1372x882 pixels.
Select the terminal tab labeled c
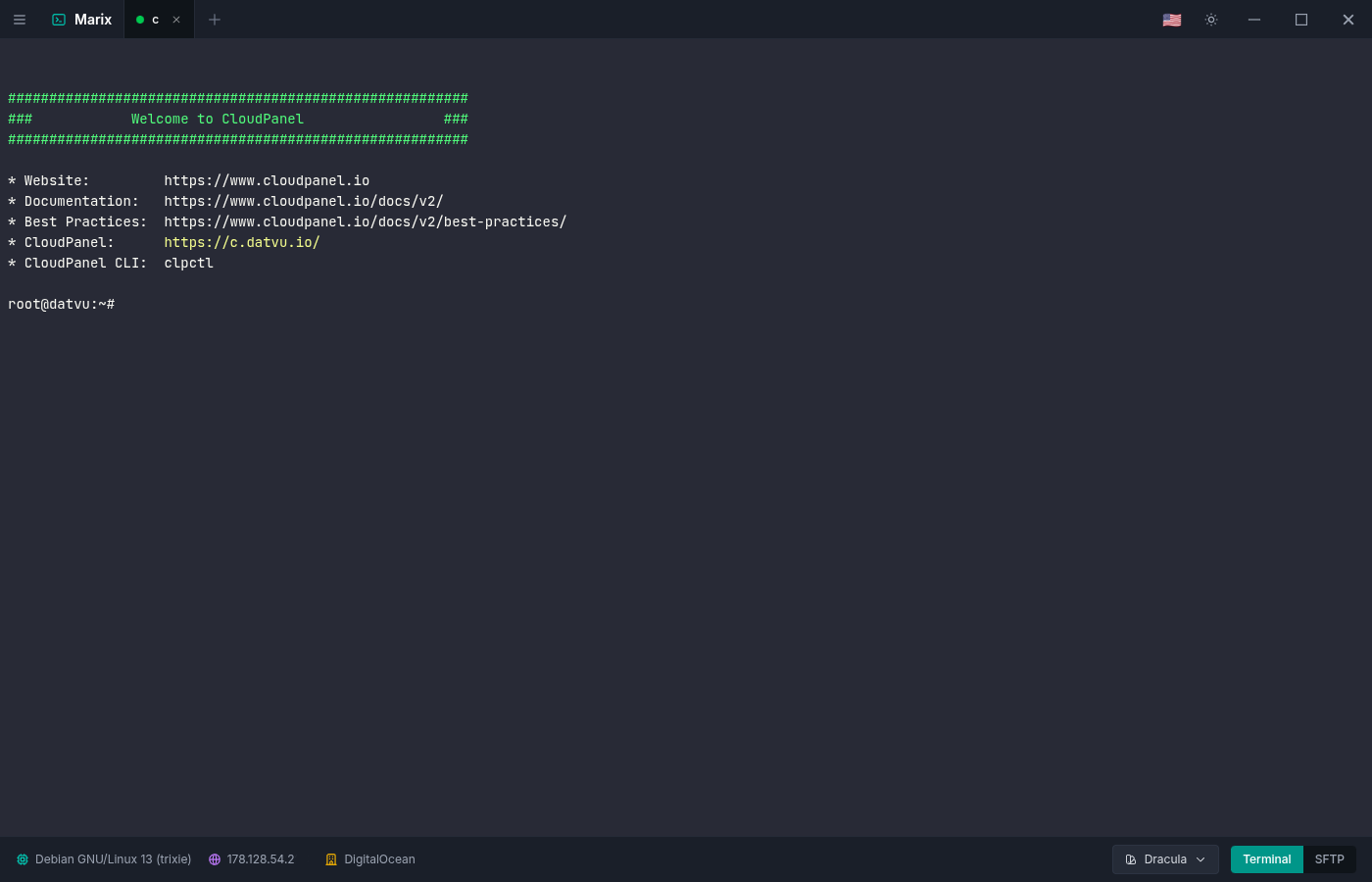157,19
